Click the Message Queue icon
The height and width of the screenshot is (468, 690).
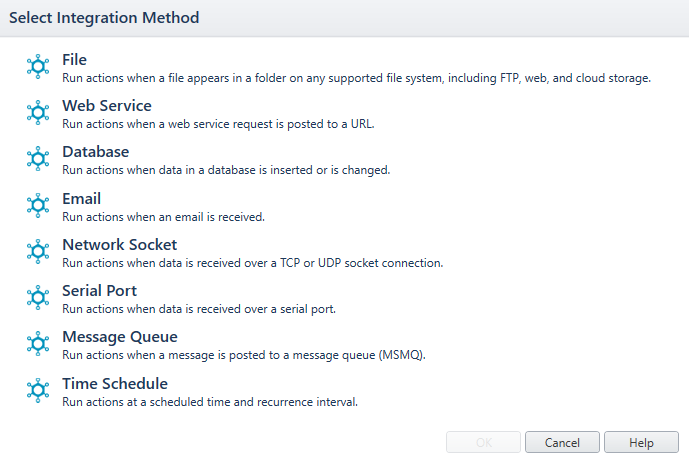[38, 344]
